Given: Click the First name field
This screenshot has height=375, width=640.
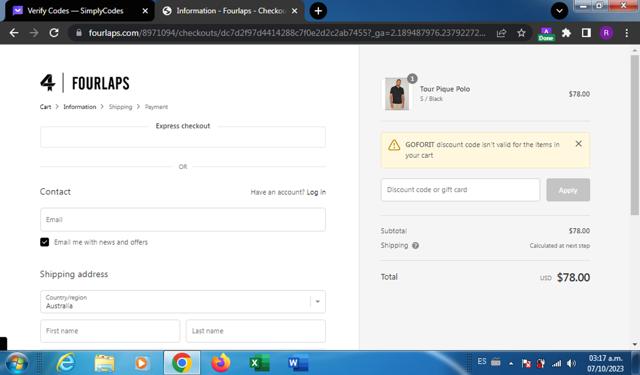Looking at the screenshot, I should (x=110, y=331).
